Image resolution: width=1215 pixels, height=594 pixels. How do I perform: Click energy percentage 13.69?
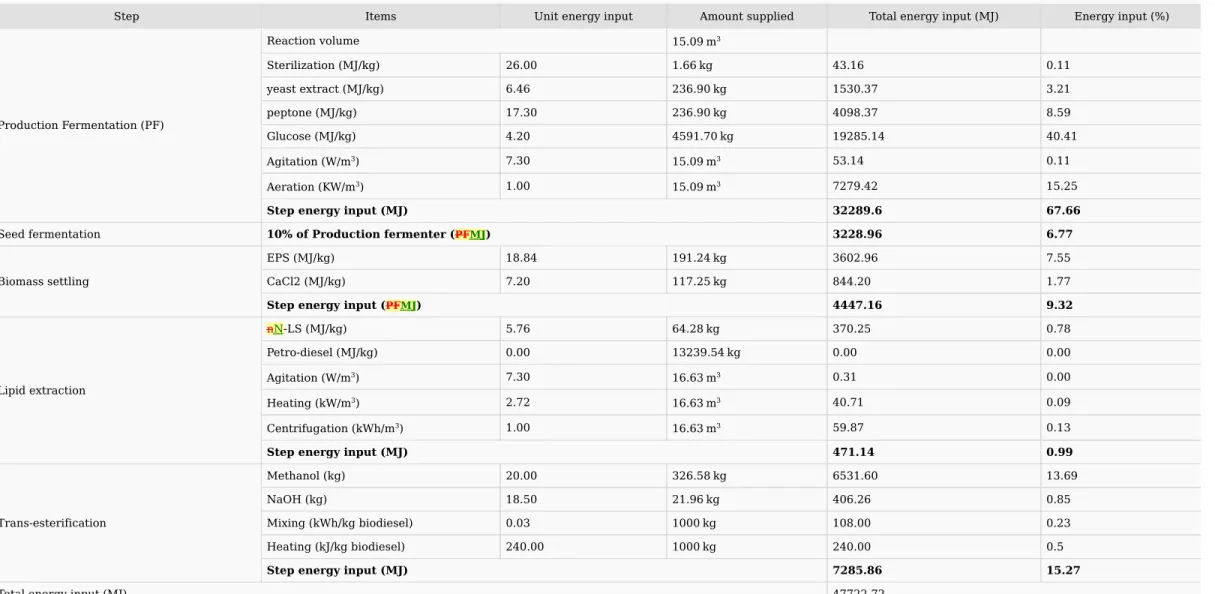1061,476
